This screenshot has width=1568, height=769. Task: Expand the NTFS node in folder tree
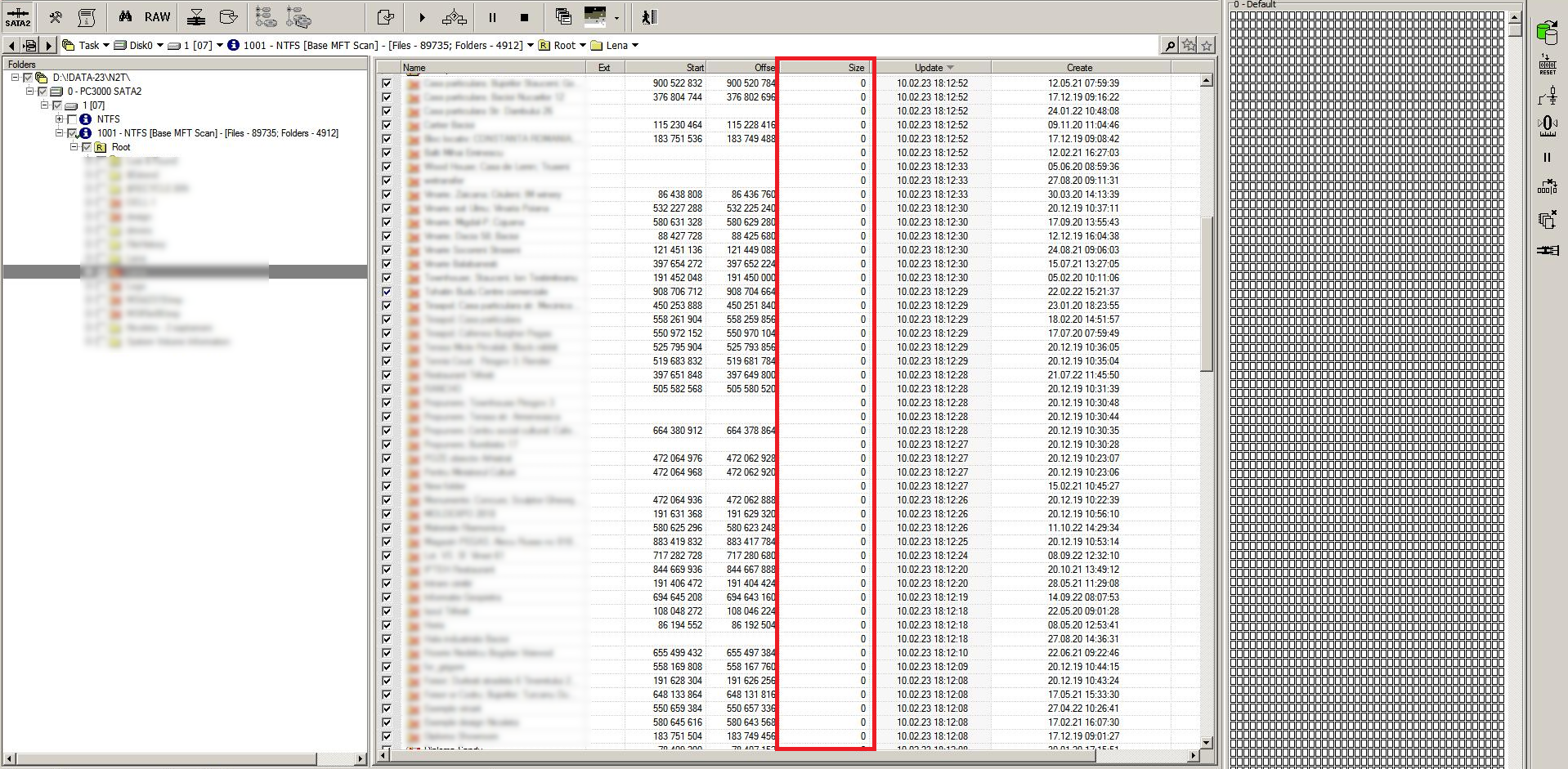[x=59, y=119]
